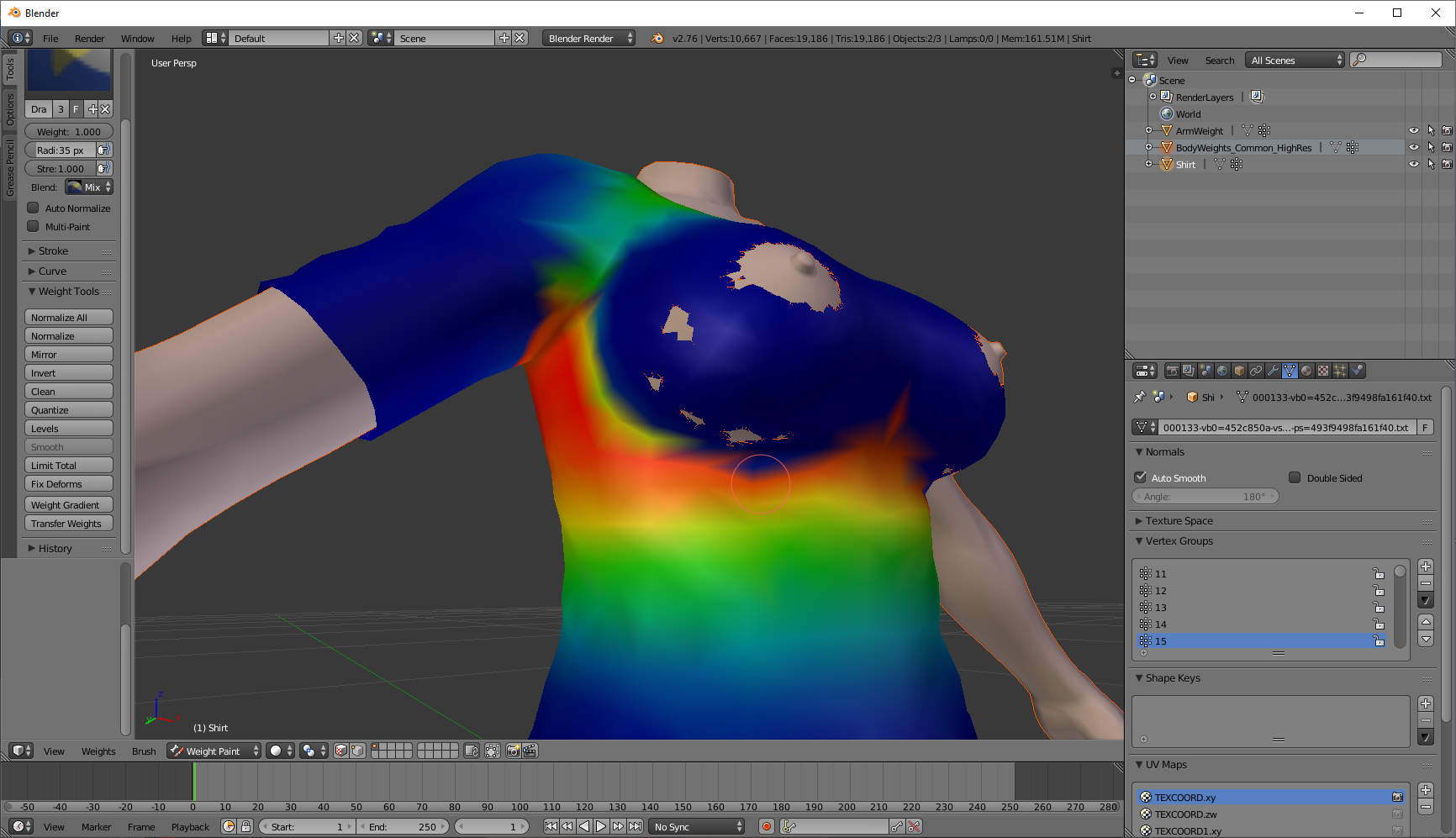Uncheck the Auto Smooth checkbox
Image resolution: width=1456 pixels, height=838 pixels.
pos(1141,477)
